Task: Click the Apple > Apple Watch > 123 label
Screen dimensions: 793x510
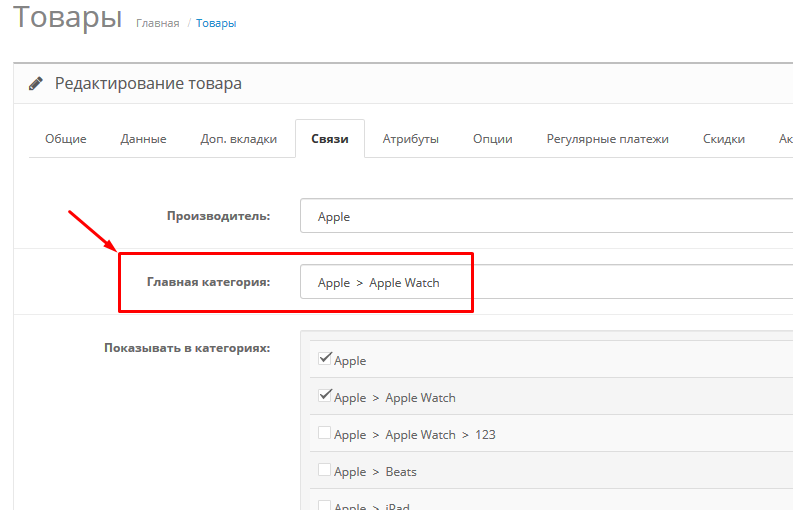Action: pyautogui.click(x=415, y=435)
